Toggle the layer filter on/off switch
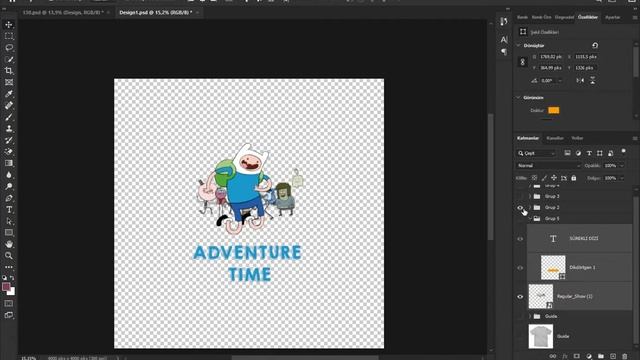Viewport: 640px width, 360px height. 623,152
